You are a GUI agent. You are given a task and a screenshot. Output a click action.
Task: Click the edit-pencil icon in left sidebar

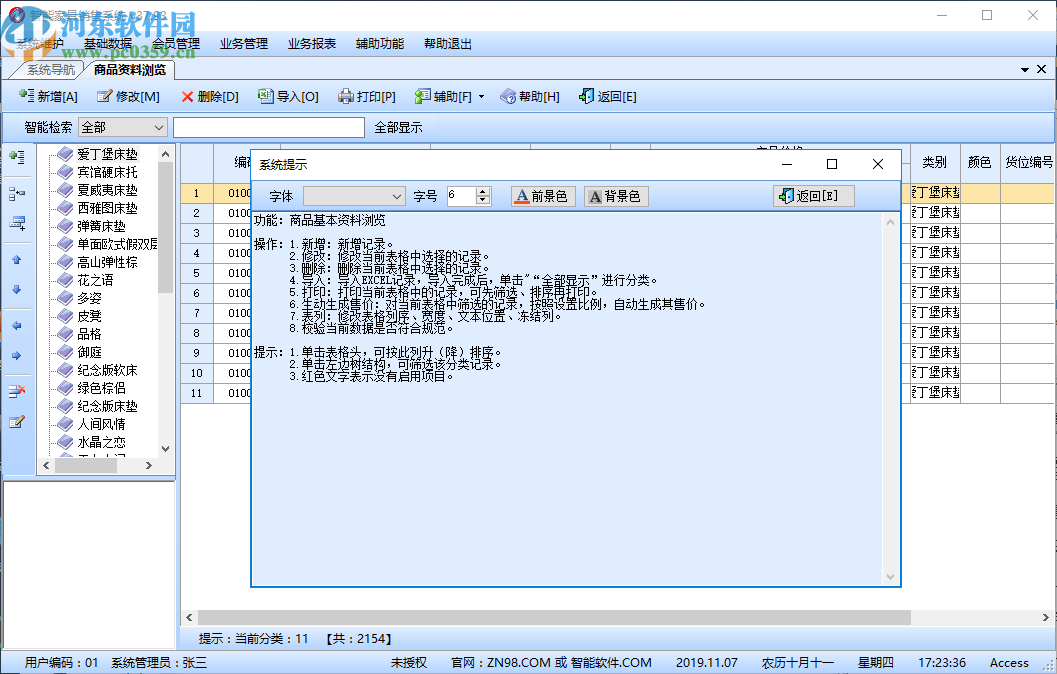pos(16,422)
